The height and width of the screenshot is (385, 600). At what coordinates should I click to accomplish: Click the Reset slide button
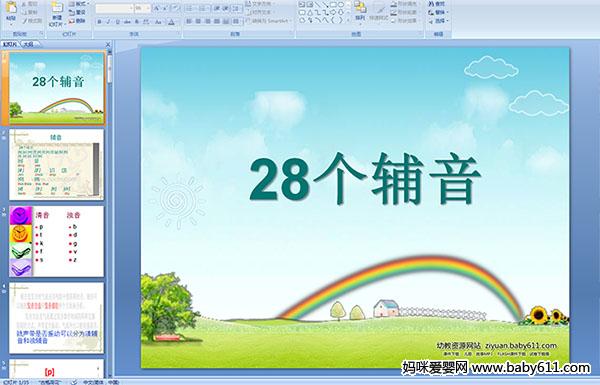click(78, 12)
